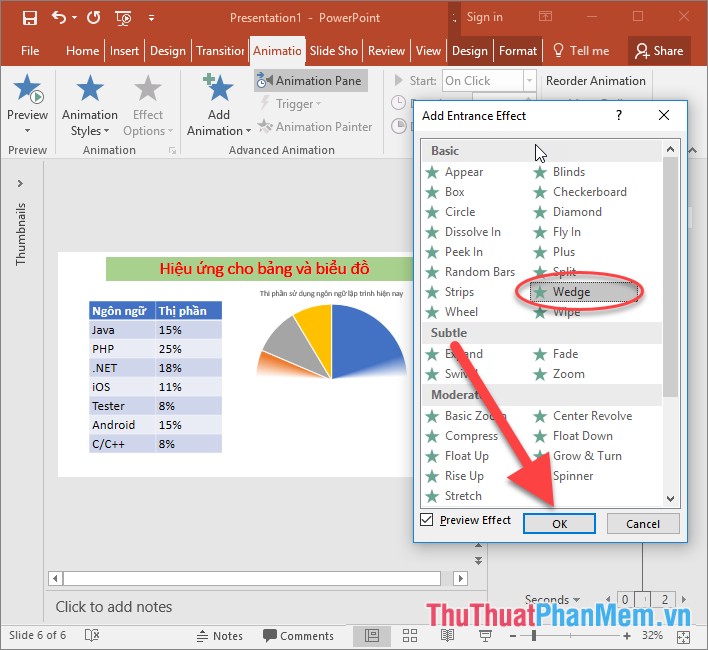Open the chart tools Format tab
Screen dimensions: 708x650
518,51
